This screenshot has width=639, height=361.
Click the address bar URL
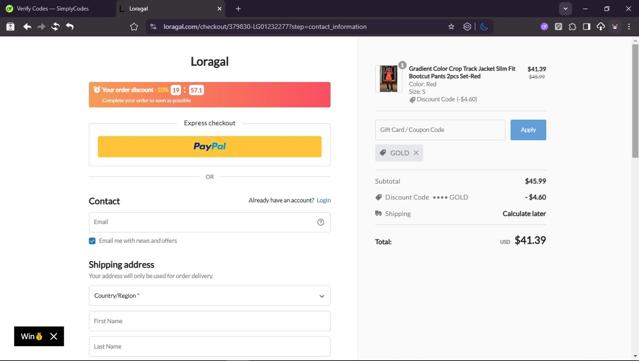coord(265,26)
